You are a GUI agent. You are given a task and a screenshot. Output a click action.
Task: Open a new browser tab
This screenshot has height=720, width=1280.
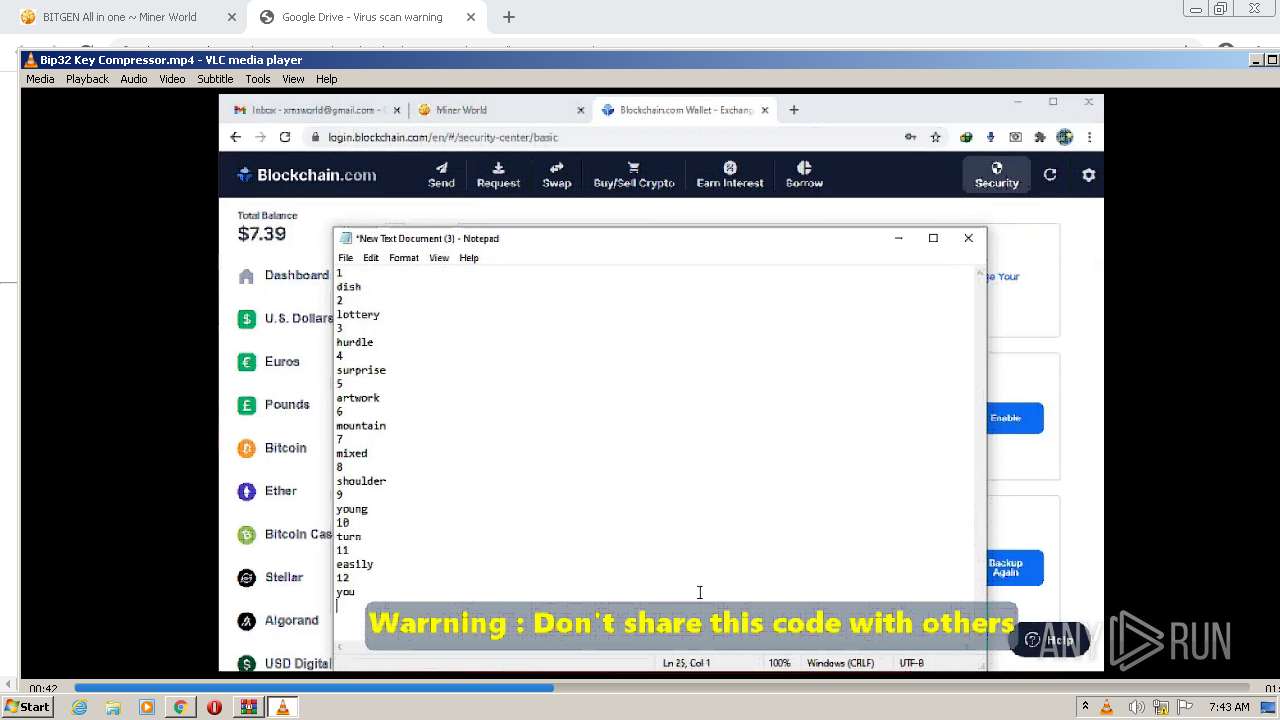pyautogui.click(x=509, y=17)
